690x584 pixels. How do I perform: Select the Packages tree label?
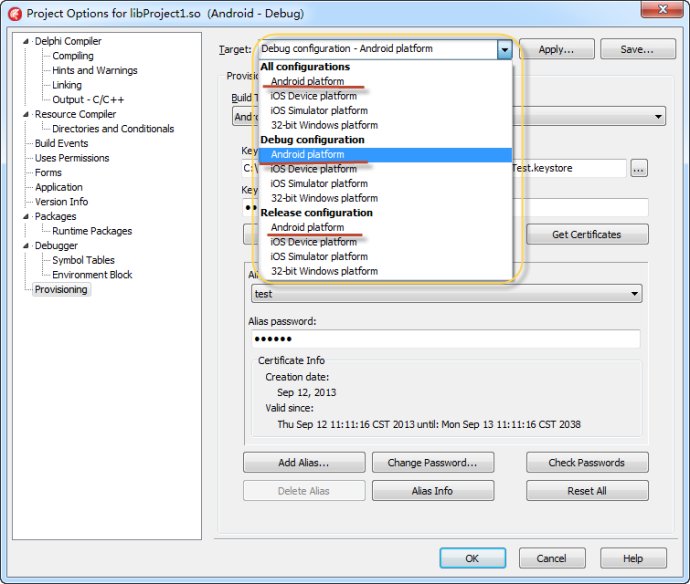tap(55, 217)
